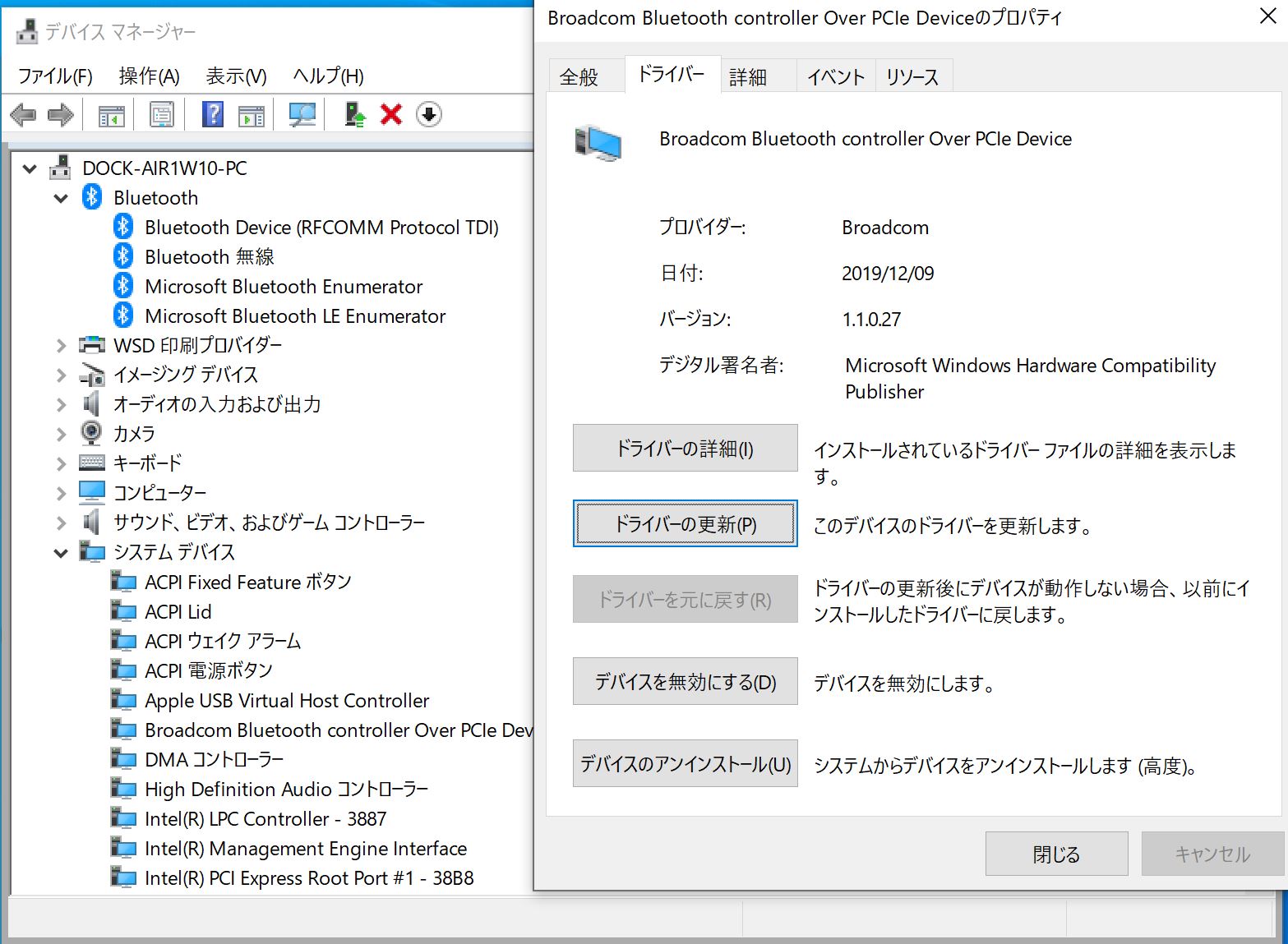Expand the サウンド、ビデオ、およびゲーム コントローラー category
The image size is (1288, 944).
pos(61,523)
